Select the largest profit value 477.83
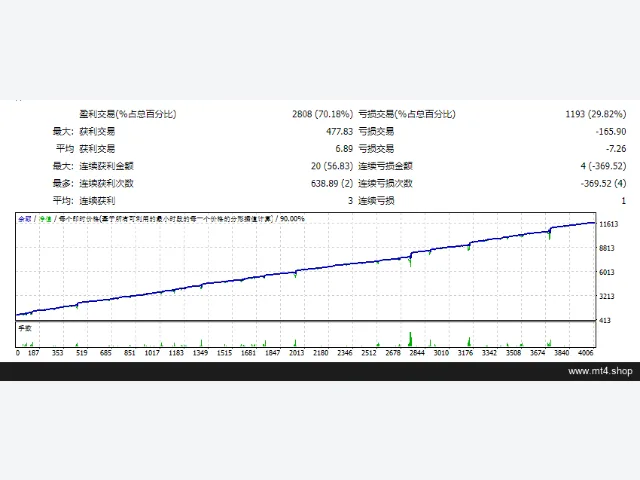The image size is (640, 480). (339, 131)
